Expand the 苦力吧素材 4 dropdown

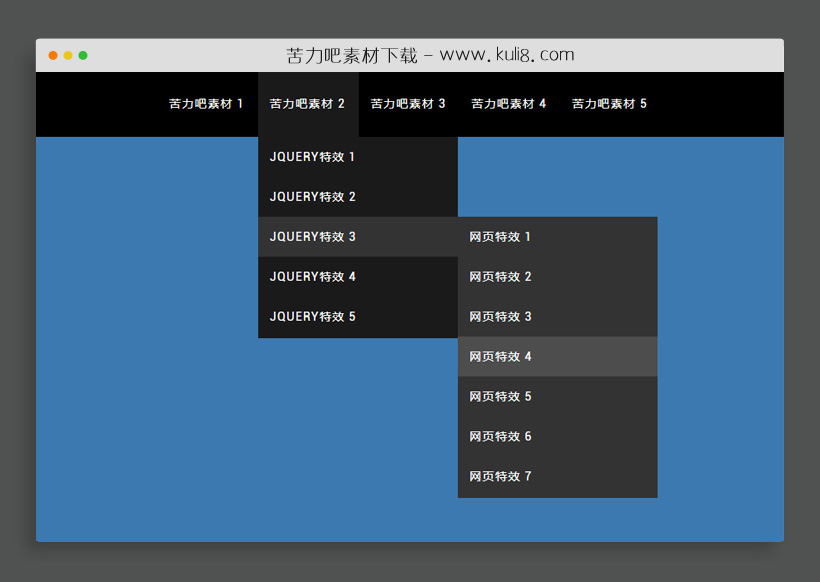pyautogui.click(x=507, y=103)
